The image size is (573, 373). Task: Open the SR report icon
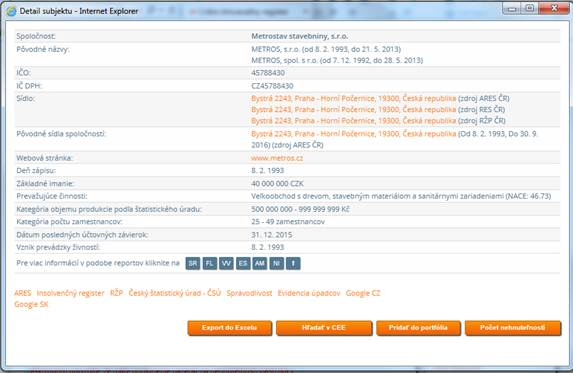193,263
